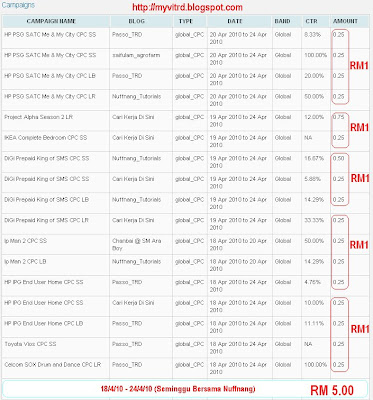The width and height of the screenshot is (373, 400).
Task: Click global_CPC type in Celcom SOX row
Action: point(189,365)
